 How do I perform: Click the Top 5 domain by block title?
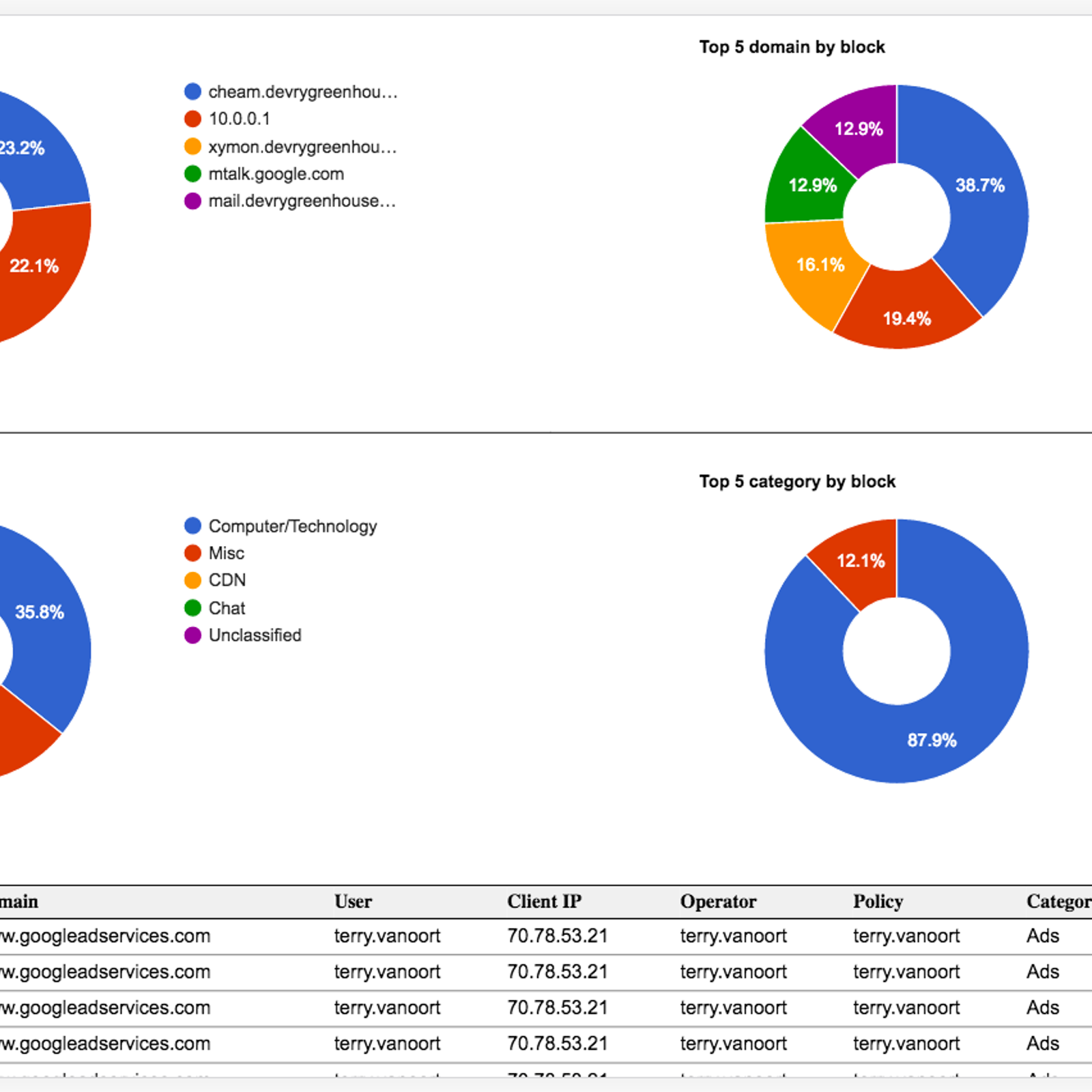pyautogui.click(x=792, y=47)
